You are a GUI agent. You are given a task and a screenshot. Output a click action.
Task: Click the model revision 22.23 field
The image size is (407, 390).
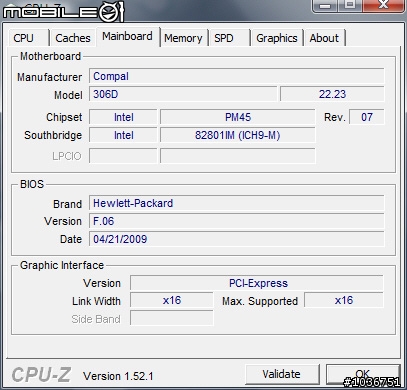[x=332, y=94]
